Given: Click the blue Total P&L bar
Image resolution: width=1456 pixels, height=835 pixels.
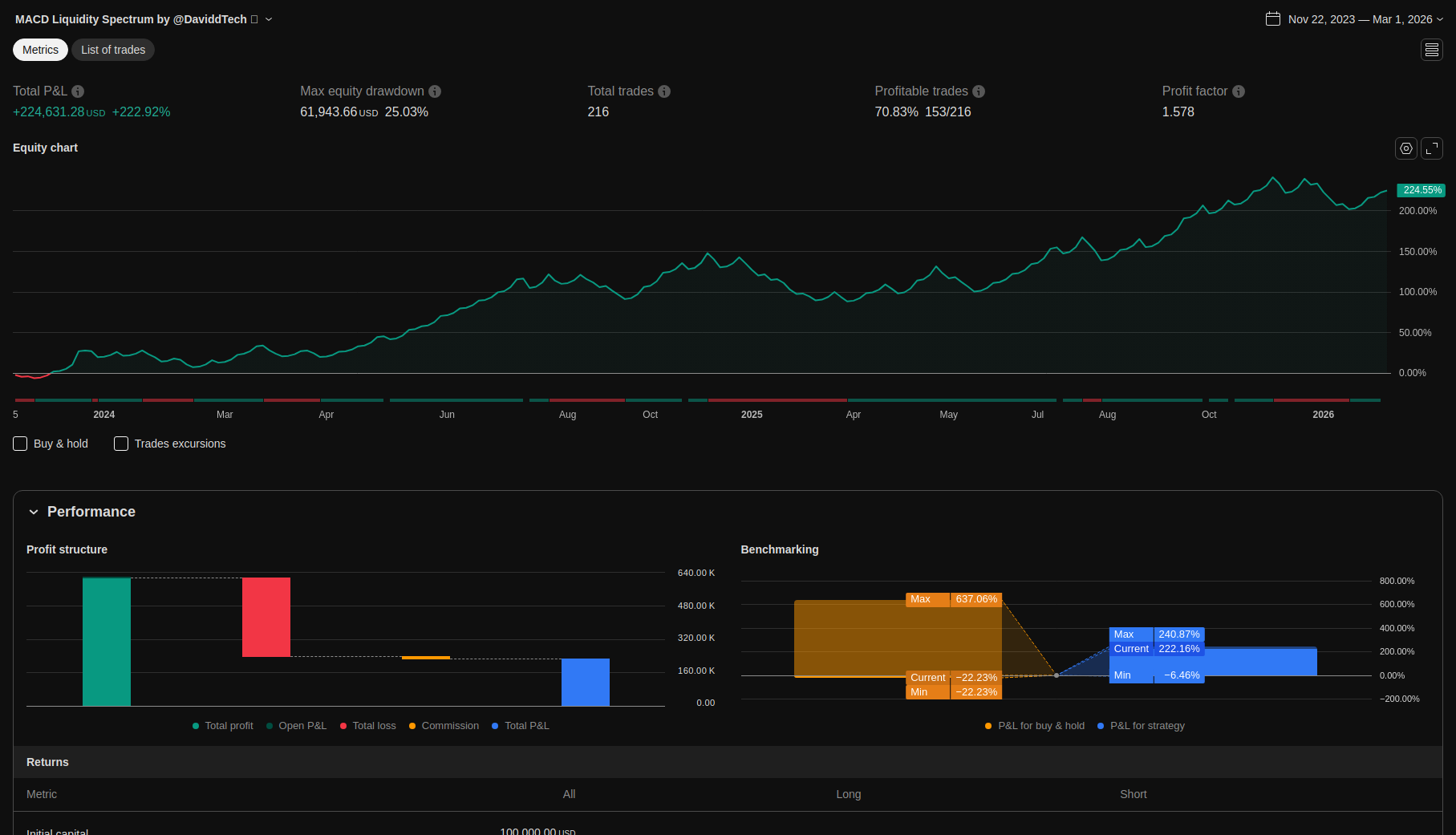Looking at the screenshot, I should tap(585, 682).
